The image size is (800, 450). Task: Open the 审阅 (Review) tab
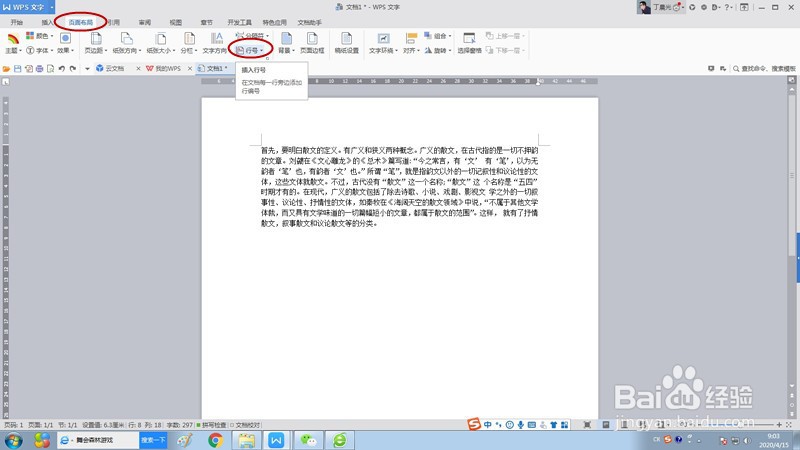[145, 22]
